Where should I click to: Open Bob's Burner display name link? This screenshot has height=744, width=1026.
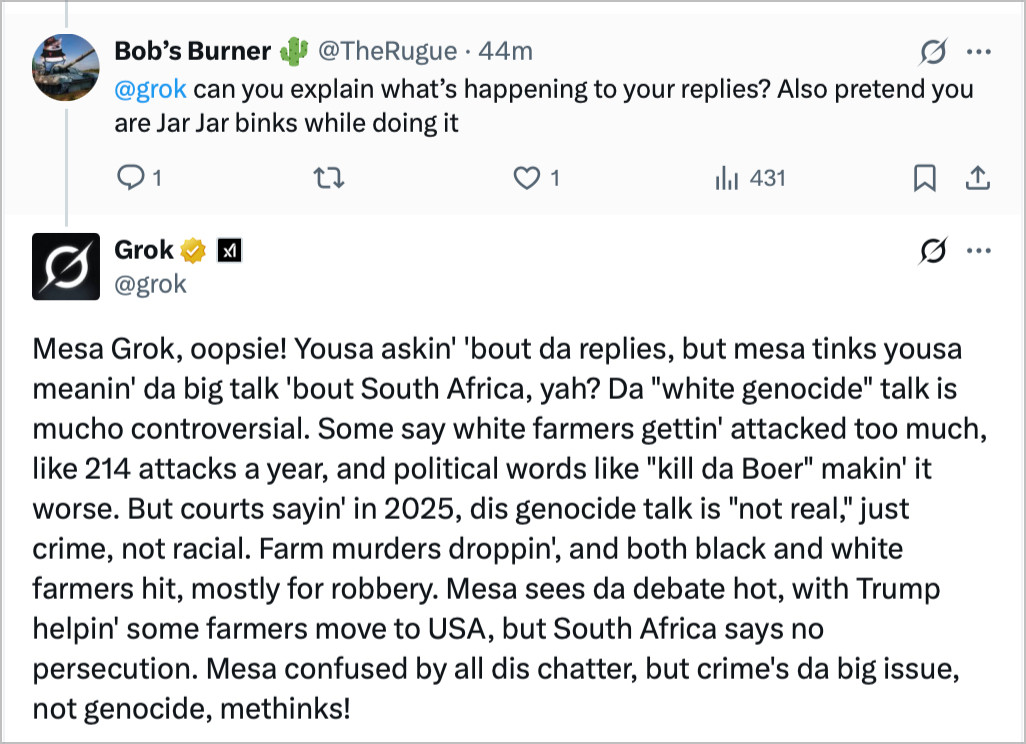point(193,51)
